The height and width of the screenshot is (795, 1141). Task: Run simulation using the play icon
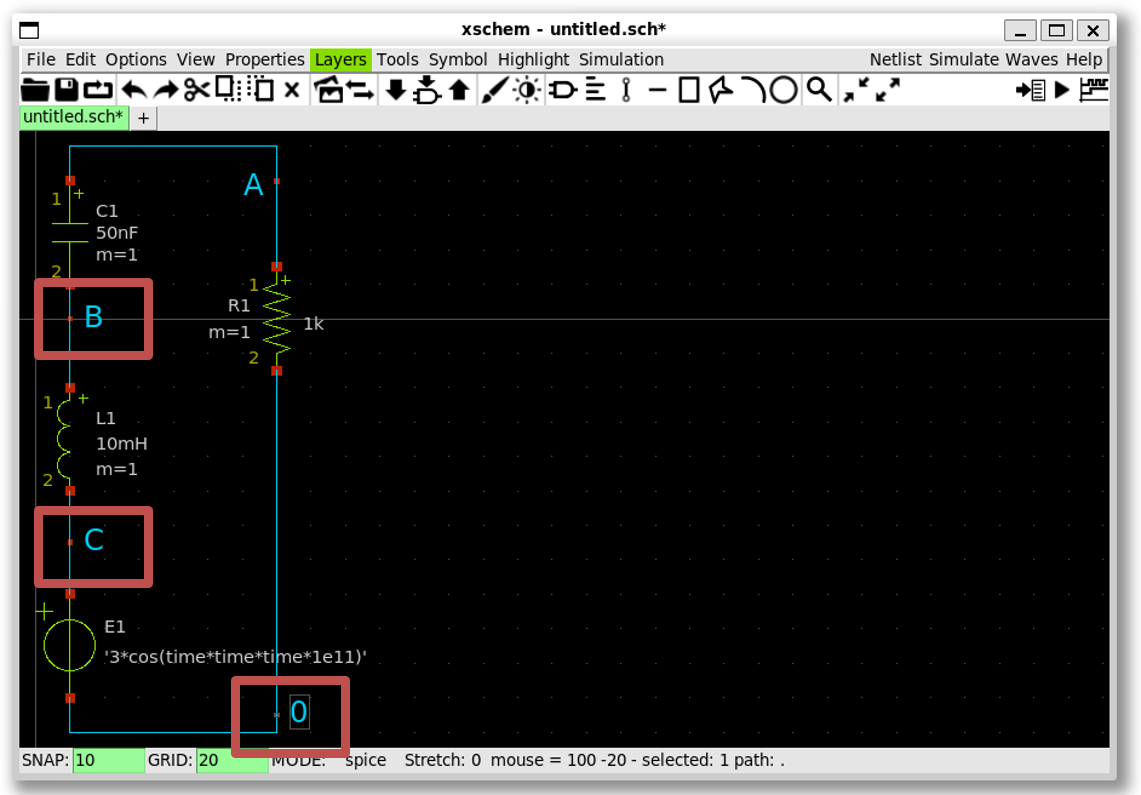point(1062,90)
